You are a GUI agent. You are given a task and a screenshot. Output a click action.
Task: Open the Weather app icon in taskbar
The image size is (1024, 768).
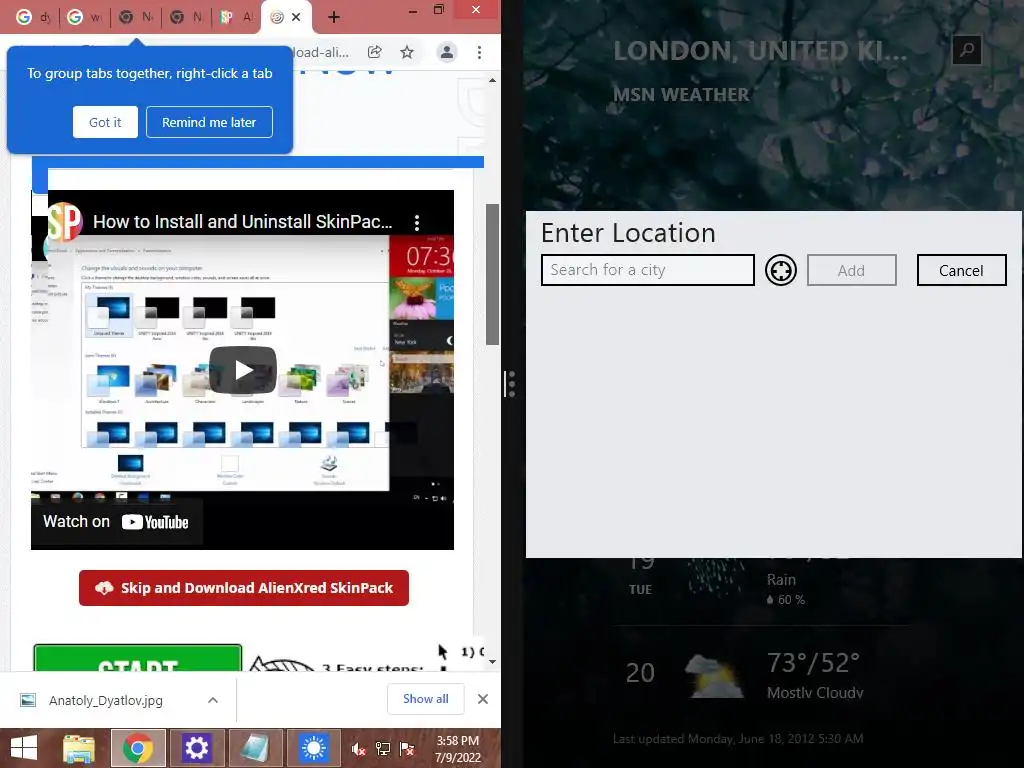point(313,748)
